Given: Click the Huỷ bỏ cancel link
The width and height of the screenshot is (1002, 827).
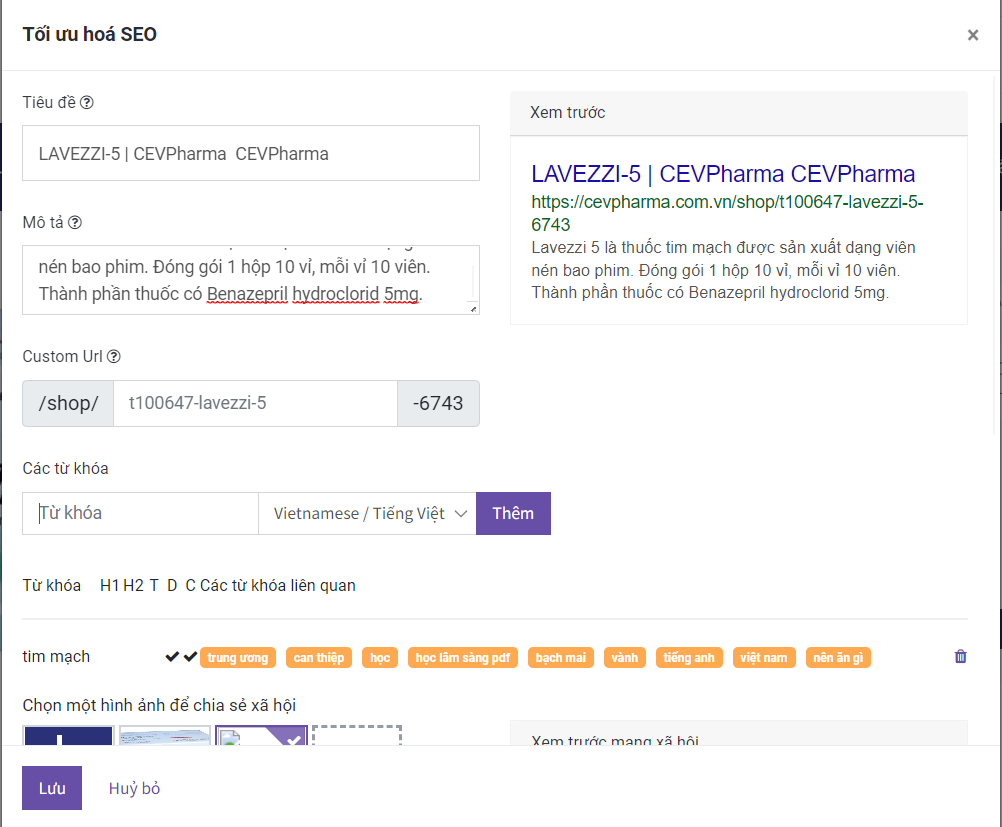Looking at the screenshot, I should point(134,788).
